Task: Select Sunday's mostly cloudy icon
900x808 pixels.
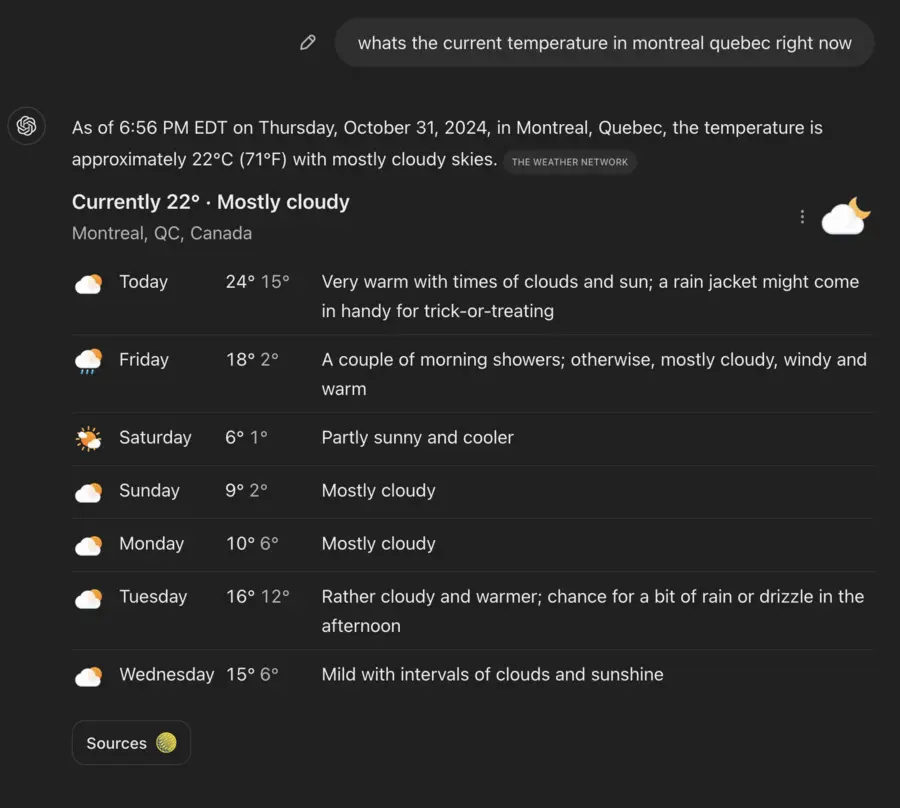Action: (x=88, y=491)
